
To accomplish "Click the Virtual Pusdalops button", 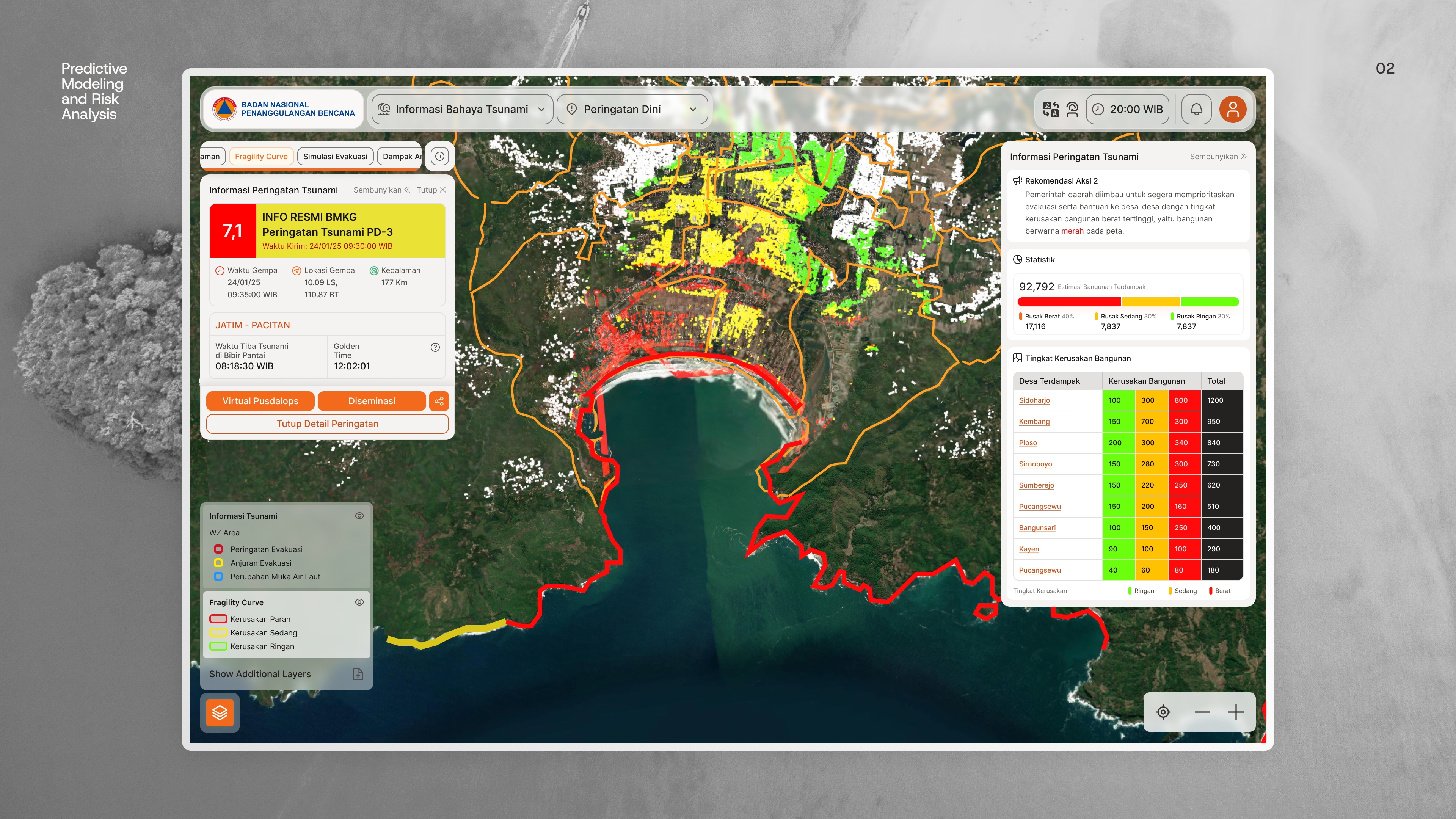I will coord(260,401).
